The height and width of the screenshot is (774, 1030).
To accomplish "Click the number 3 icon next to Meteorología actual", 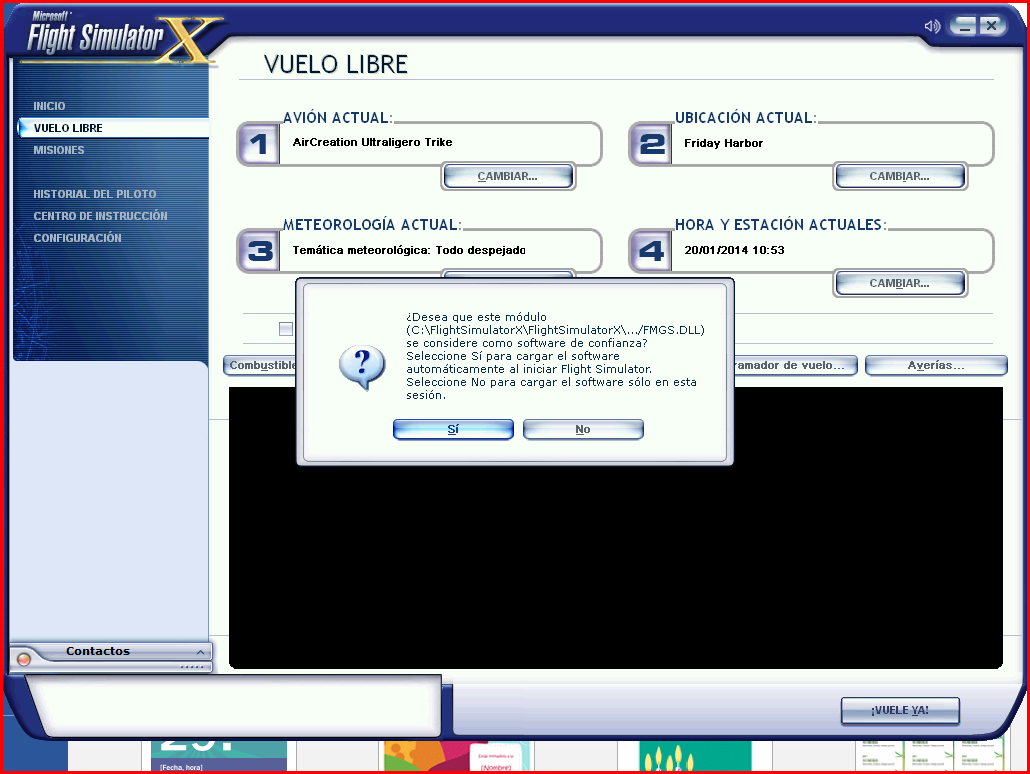I will (257, 250).
